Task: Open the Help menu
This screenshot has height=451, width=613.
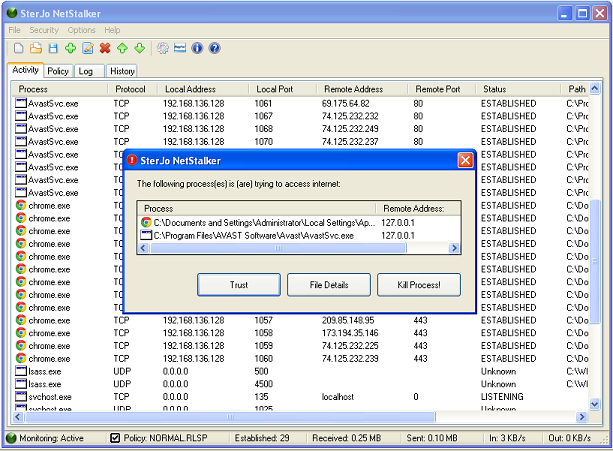Action: tap(112, 30)
